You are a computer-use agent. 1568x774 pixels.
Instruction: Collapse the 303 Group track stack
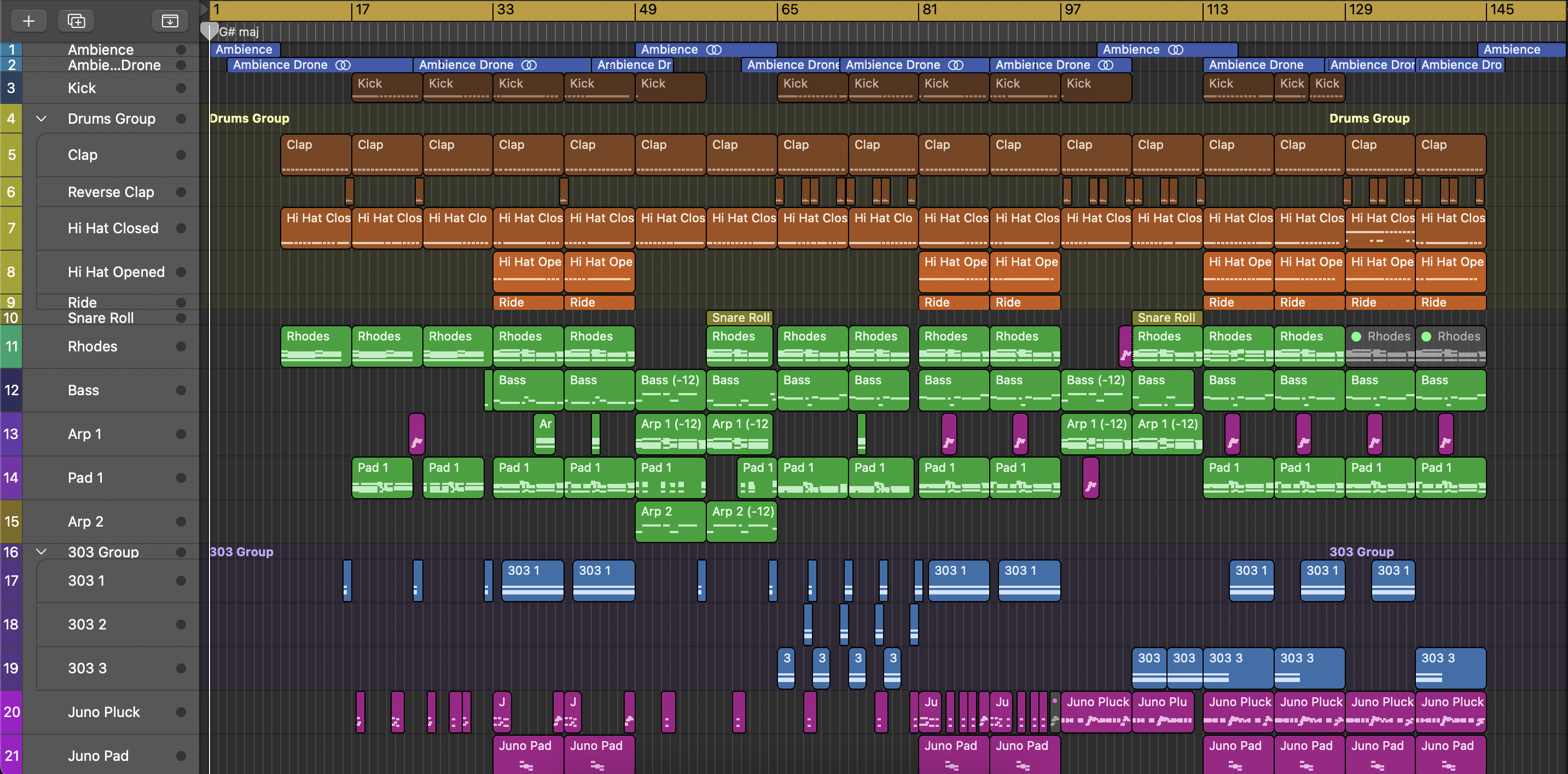coord(42,552)
